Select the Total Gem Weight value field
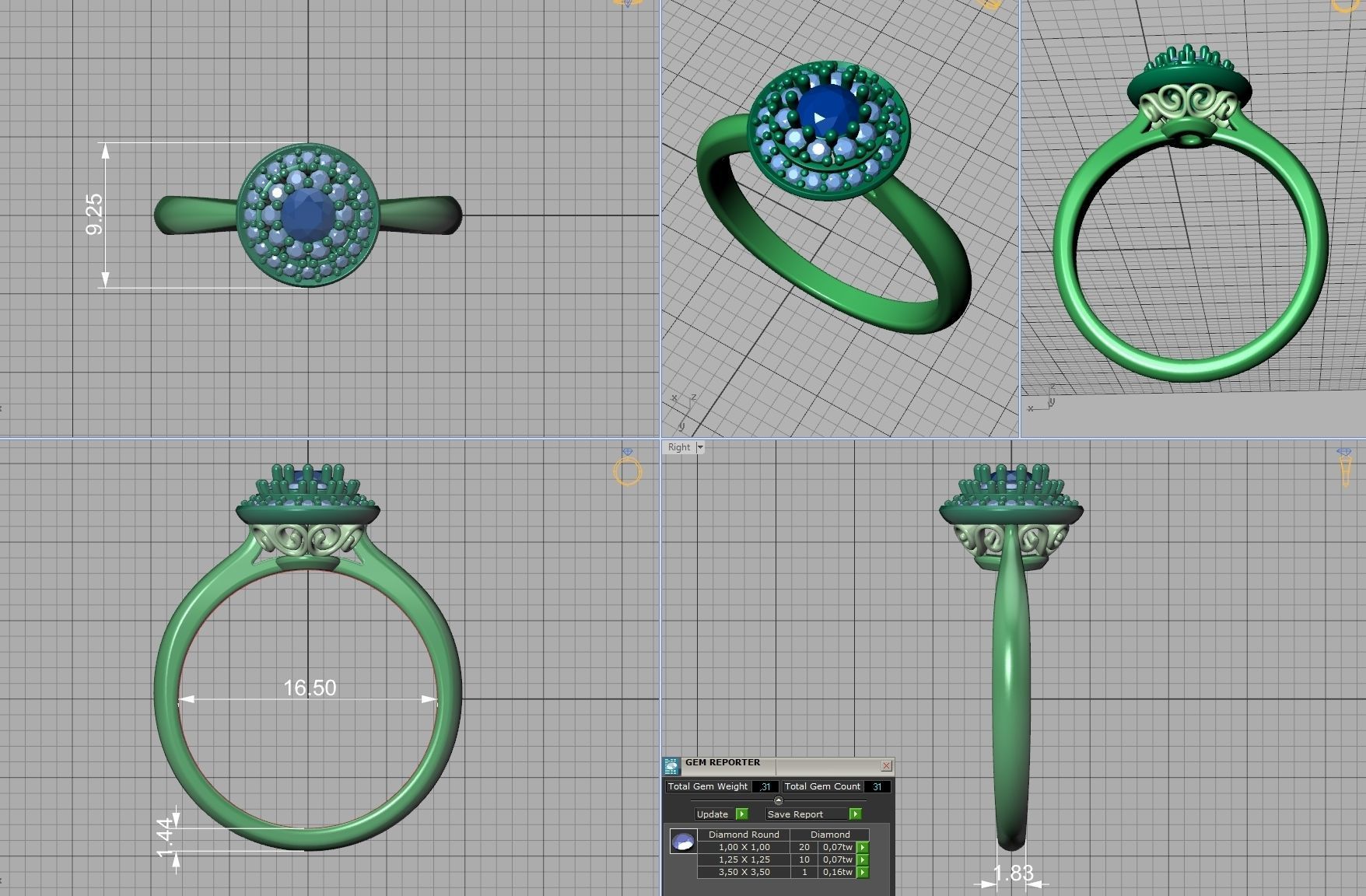 [765, 786]
